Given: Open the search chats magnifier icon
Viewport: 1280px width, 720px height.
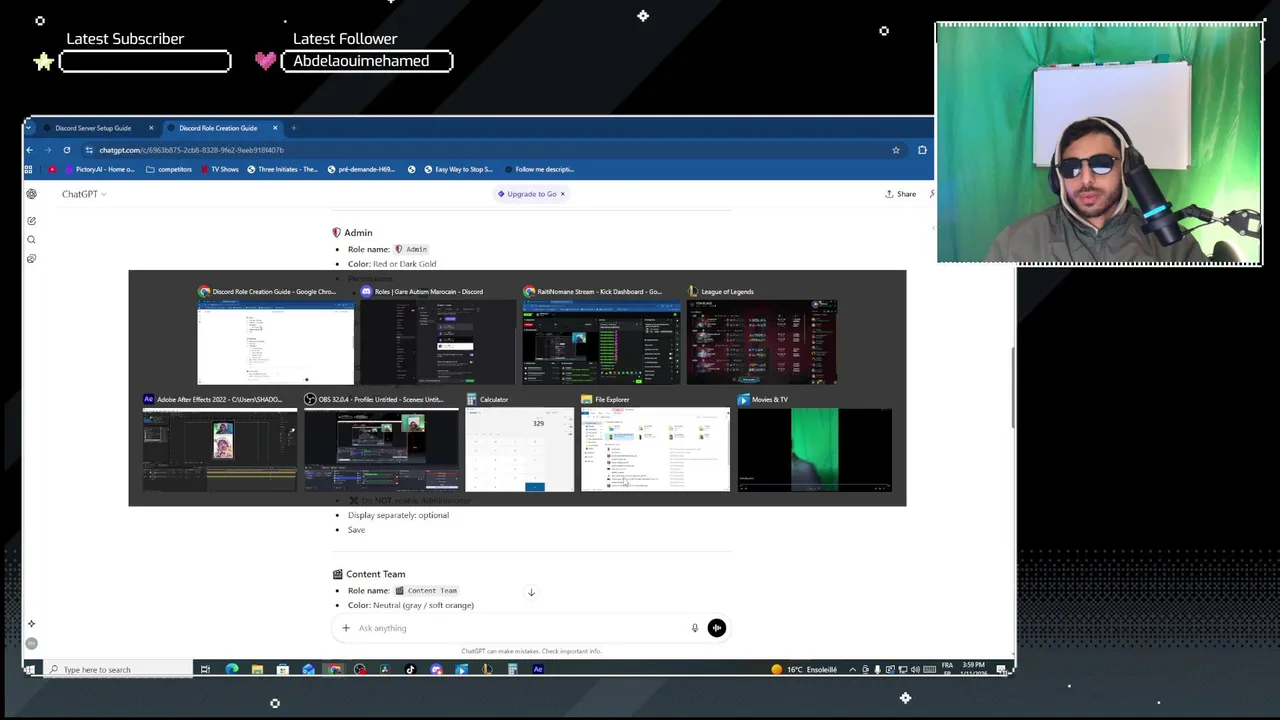Looking at the screenshot, I should pyautogui.click(x=31, y=240).
